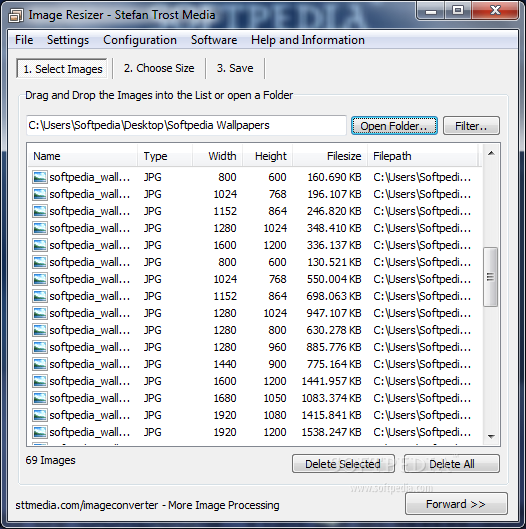The image size is (526, 529).
Task: Select the 160.690 KB filesize cell
Action: tap(334, 177)
